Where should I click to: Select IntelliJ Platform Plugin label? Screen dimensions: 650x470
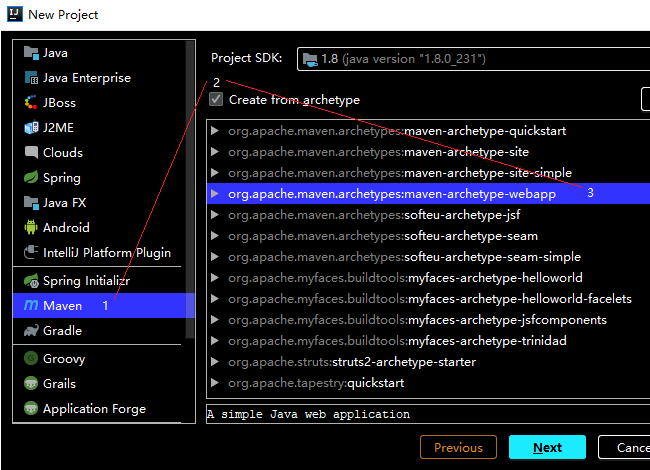coord(107,252)
